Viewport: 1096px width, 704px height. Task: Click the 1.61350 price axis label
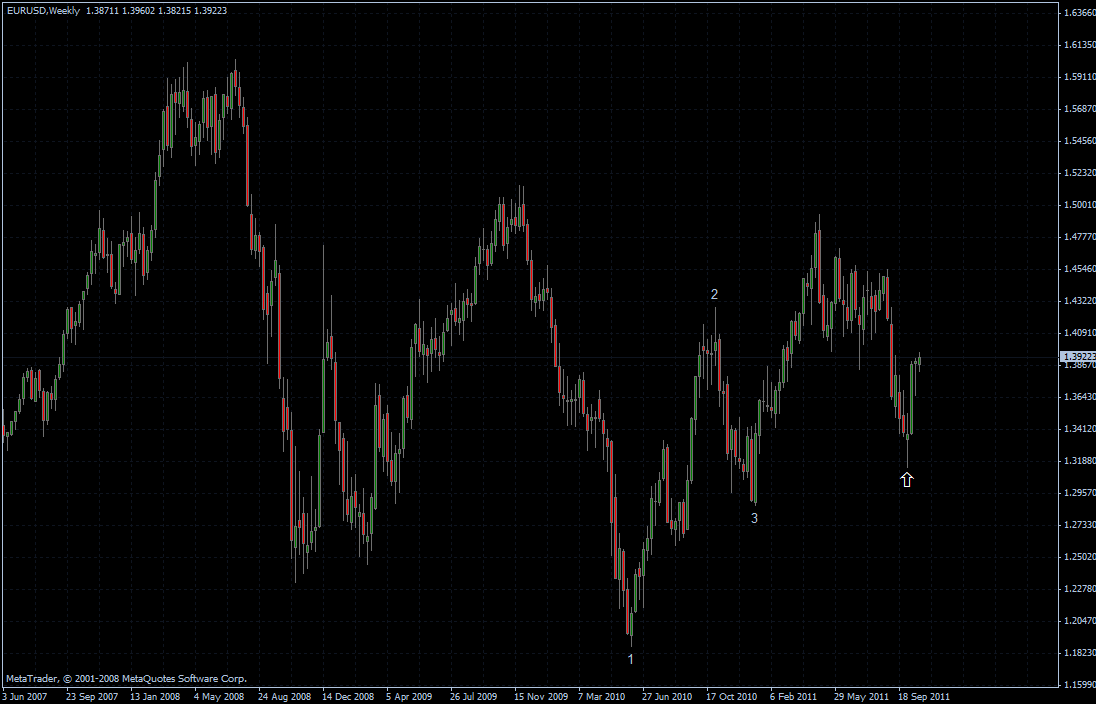(x=1080, y=45)
